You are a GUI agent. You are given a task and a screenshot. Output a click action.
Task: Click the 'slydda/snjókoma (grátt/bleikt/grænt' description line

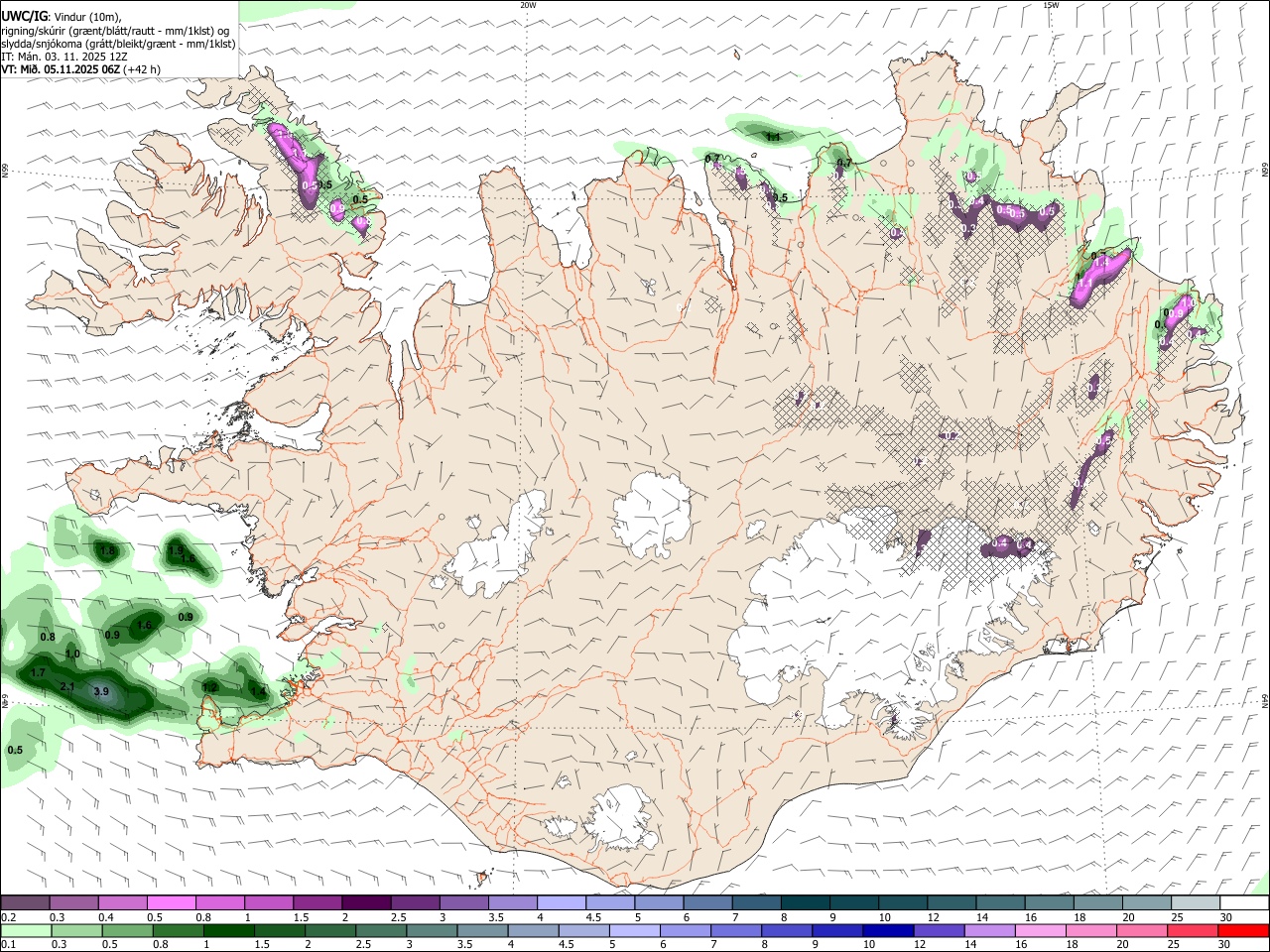118,44
